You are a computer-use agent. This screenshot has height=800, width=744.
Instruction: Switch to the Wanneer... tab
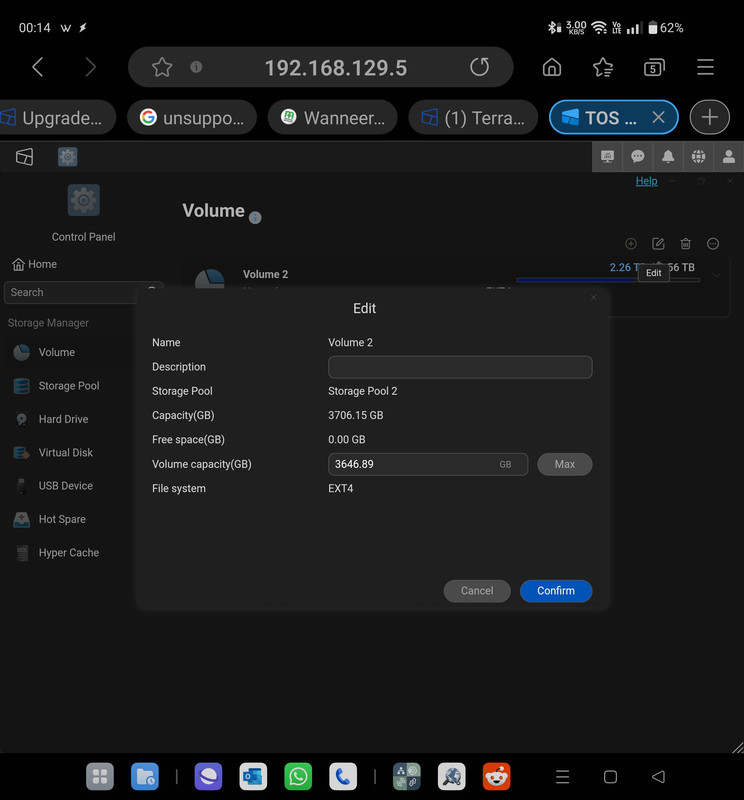click(333, 118)
